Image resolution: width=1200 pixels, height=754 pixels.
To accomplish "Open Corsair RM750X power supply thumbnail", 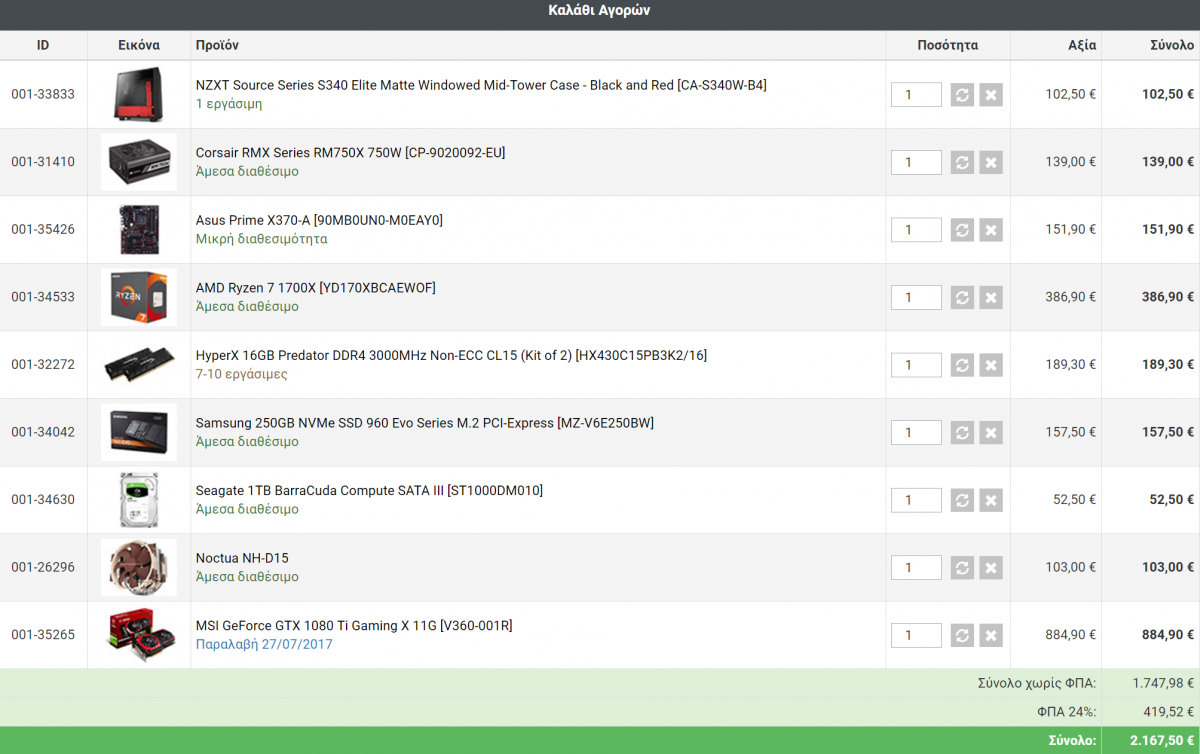I will (x=139, y=162).
